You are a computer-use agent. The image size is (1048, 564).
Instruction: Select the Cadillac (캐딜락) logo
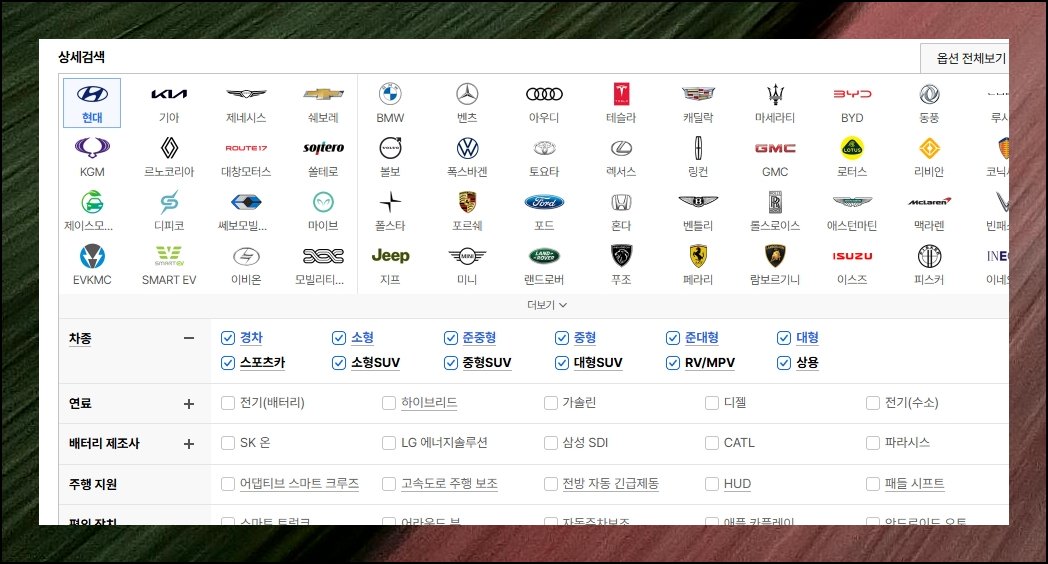[x=698, y=94]
